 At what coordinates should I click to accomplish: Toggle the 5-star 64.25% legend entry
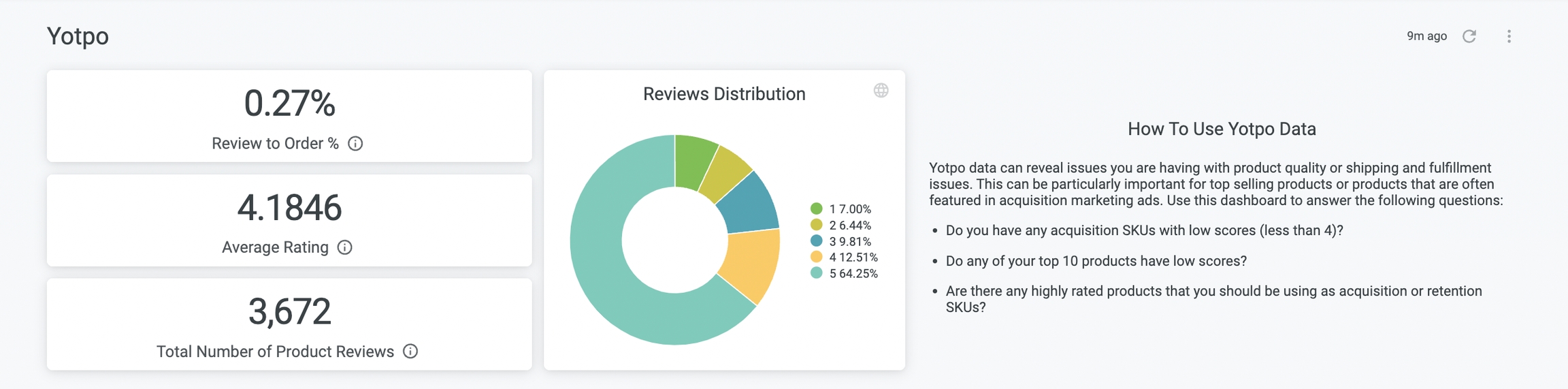(845, 274)
